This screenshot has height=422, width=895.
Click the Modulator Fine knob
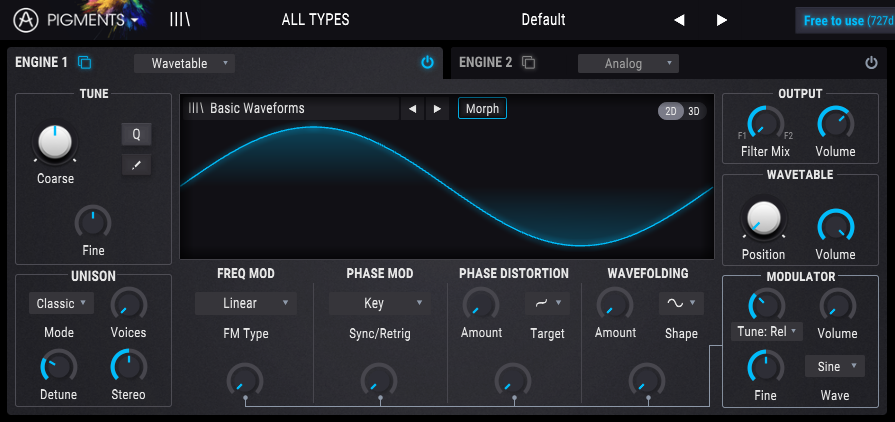point(765,368)
